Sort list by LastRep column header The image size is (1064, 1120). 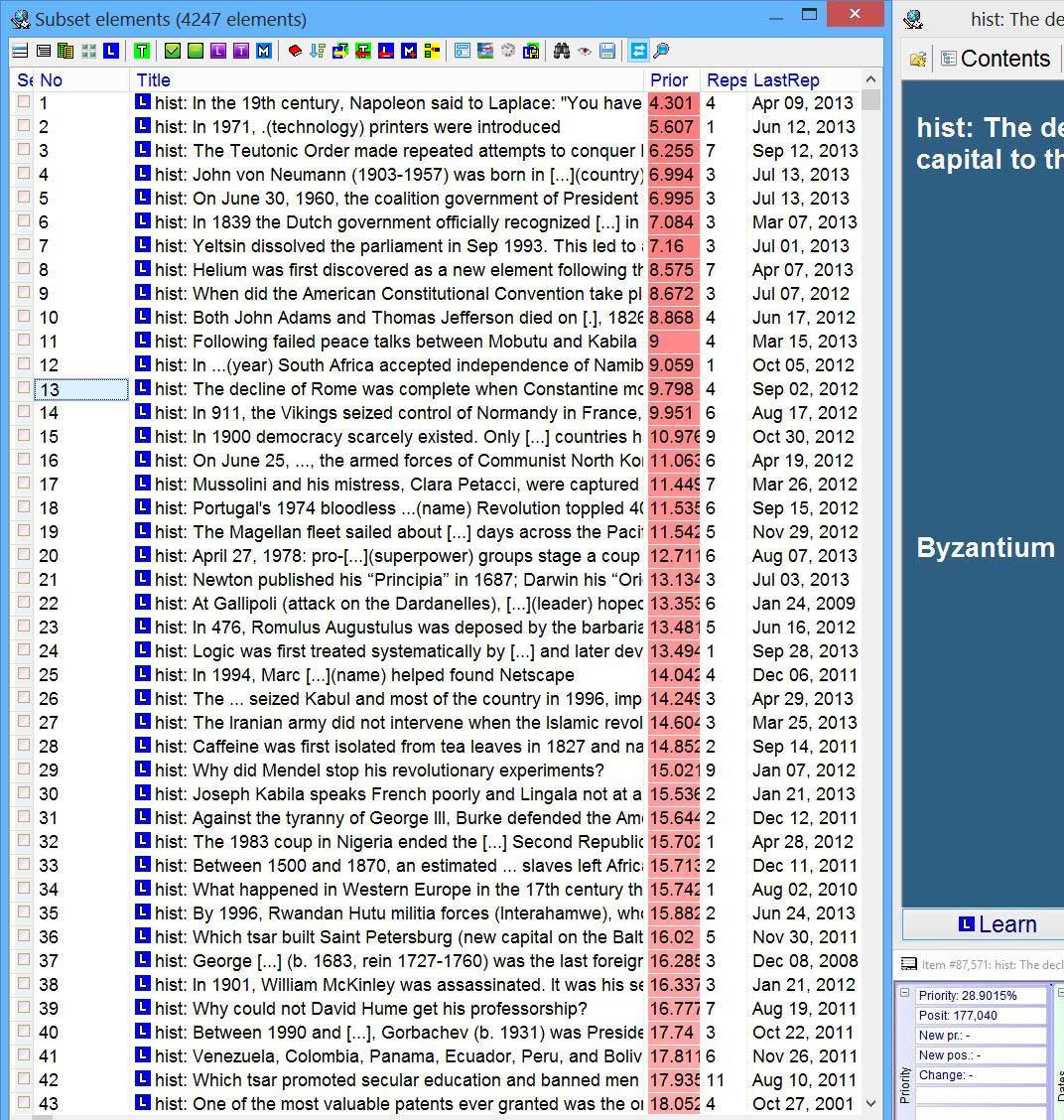click(786, 80)
